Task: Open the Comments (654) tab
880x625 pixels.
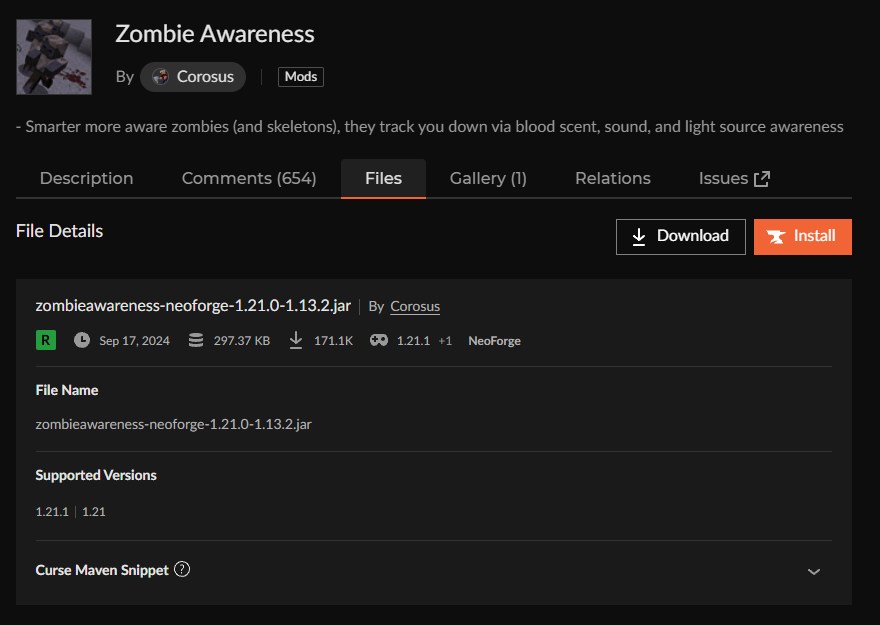Action: [249, 178]
